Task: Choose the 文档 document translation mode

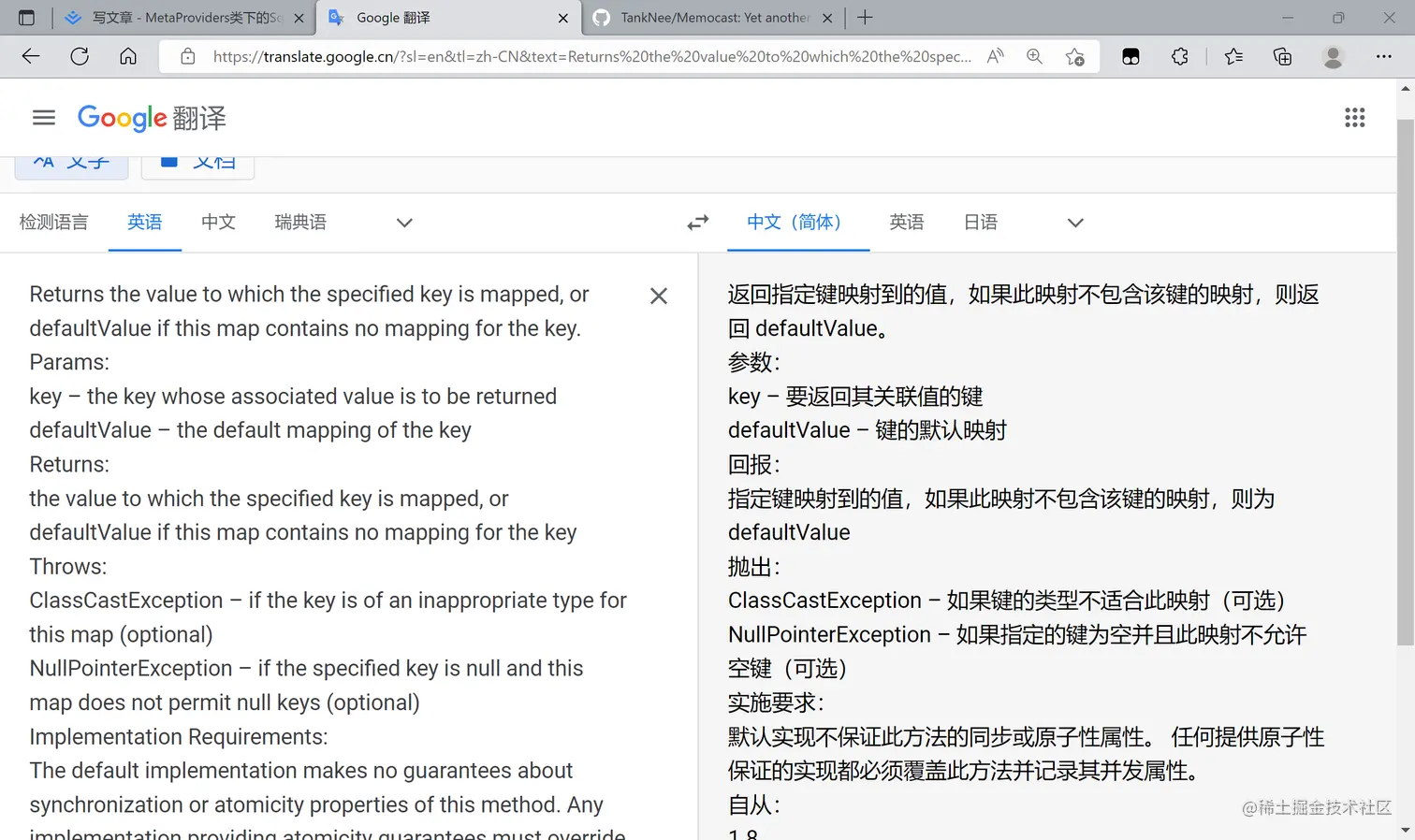Action: pyautogui.click(x=197, y=164)
